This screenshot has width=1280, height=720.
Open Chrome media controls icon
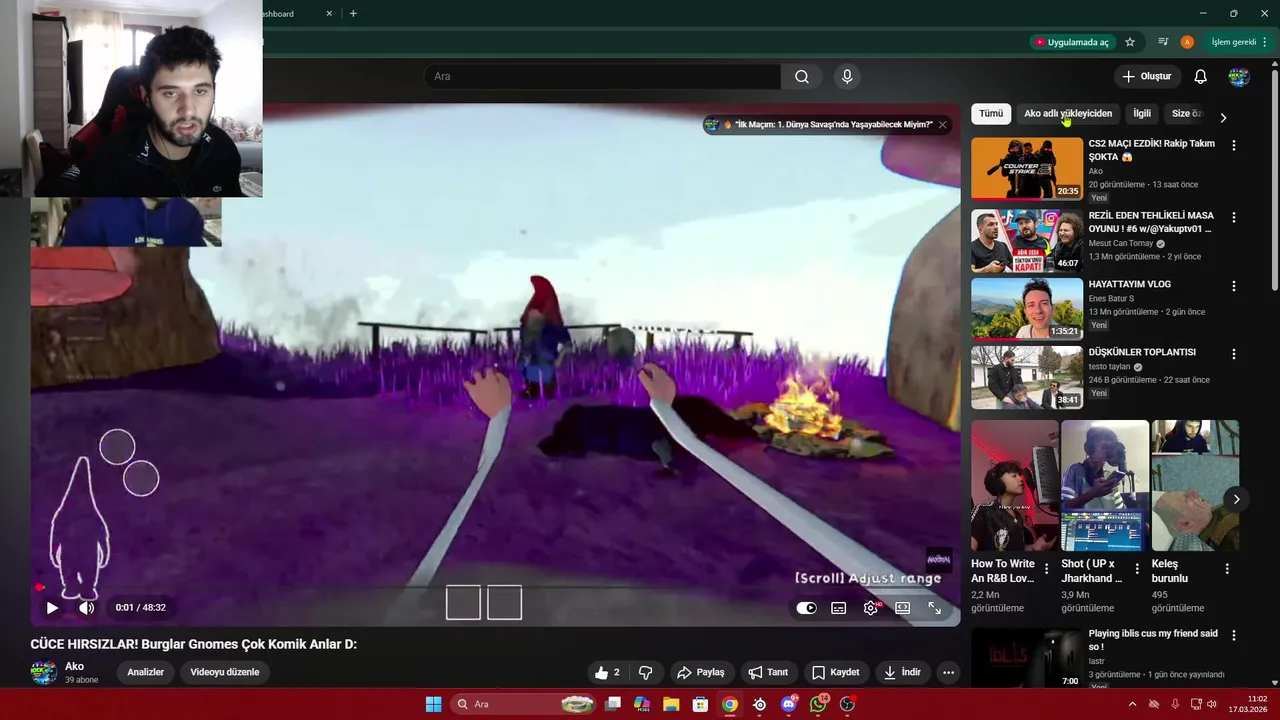1163,42
